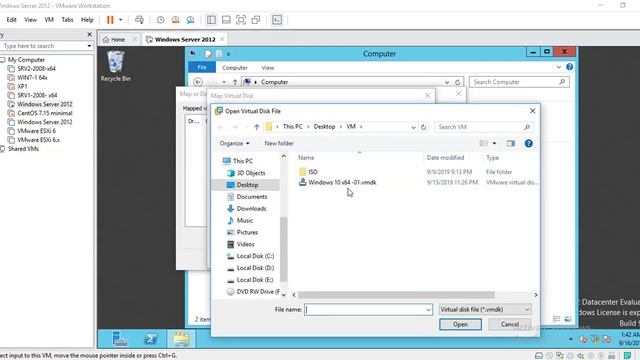Open the Help menu
This screenshot has width=640, height=360.
pyautogui.click(x=87, y=20)
